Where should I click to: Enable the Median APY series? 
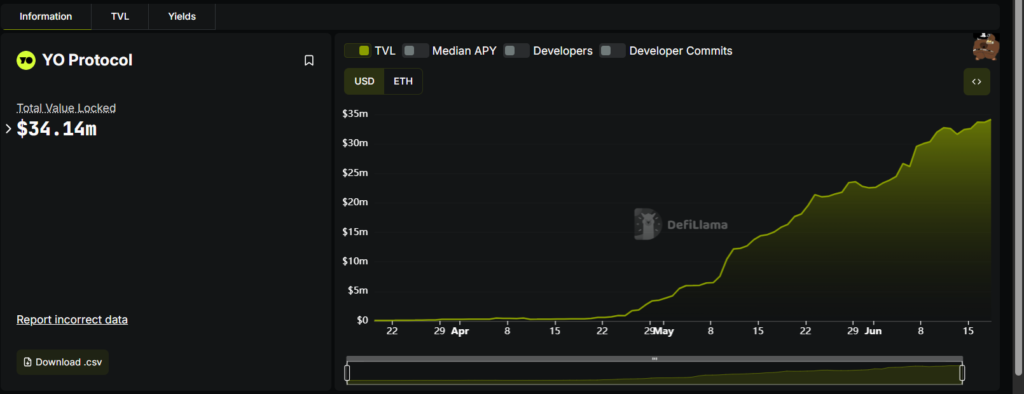coord(449,50)
